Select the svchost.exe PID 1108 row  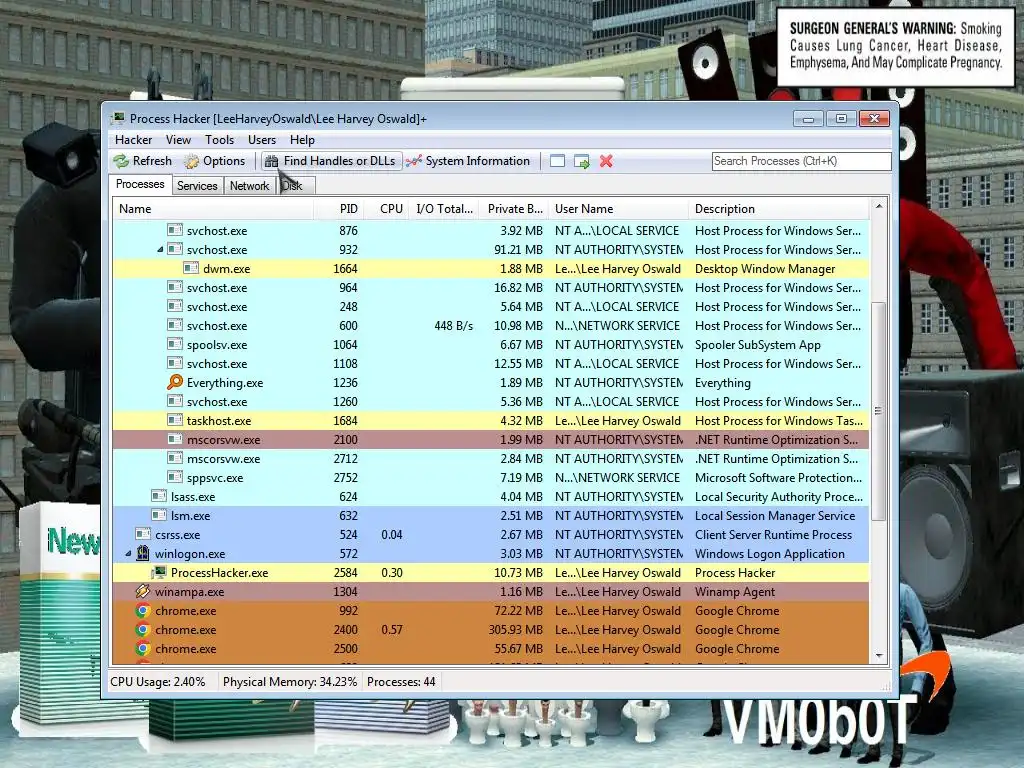point(491,364)
